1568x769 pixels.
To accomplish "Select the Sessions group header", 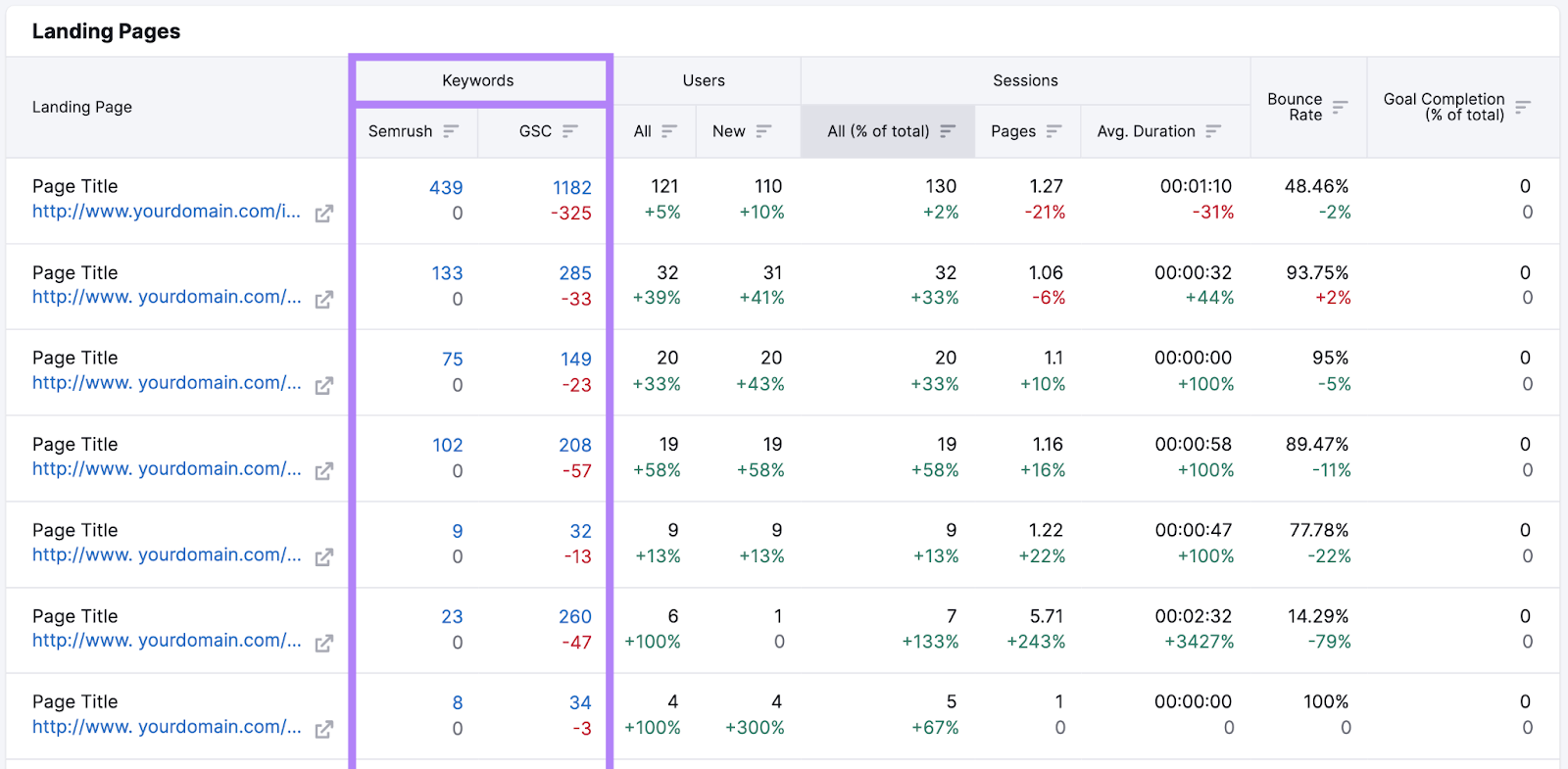I will coord(1025,80).
